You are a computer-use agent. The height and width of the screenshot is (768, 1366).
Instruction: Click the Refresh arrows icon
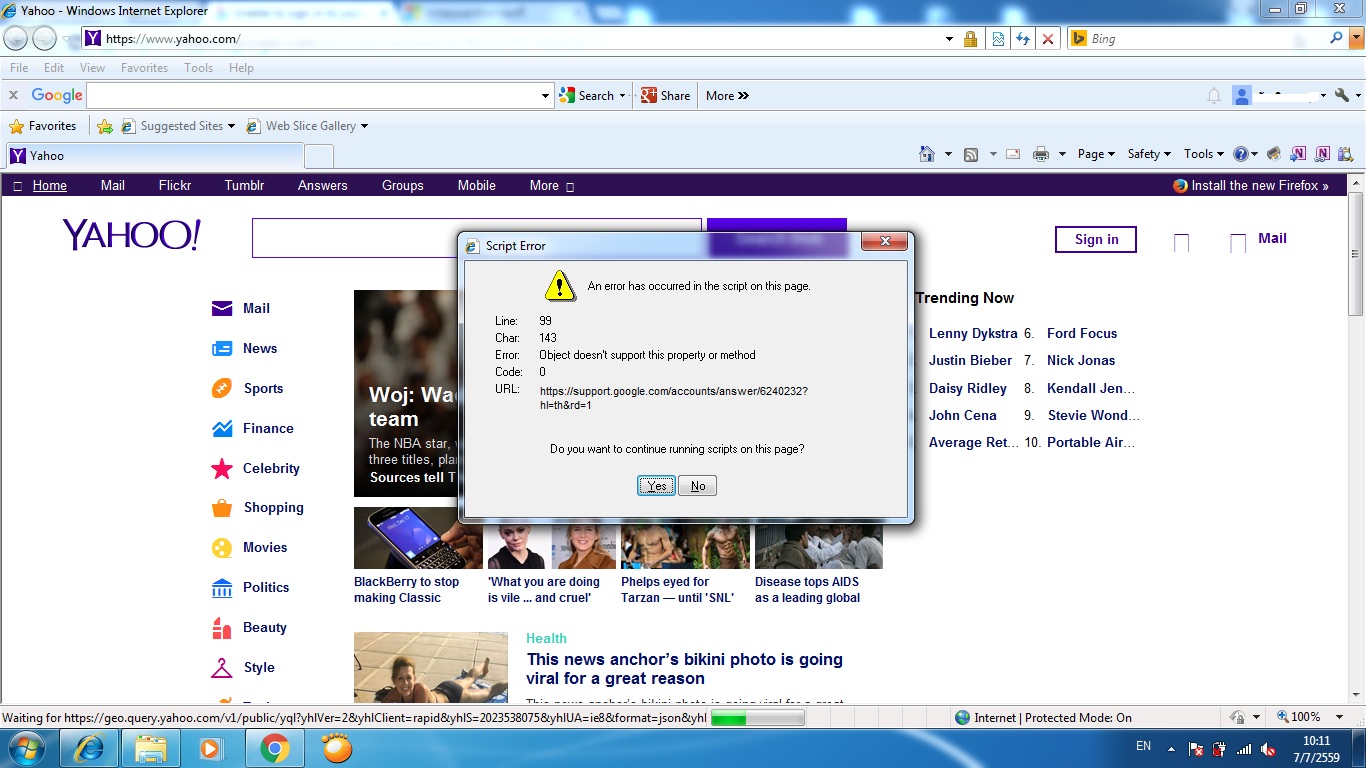coord(1022,39)
